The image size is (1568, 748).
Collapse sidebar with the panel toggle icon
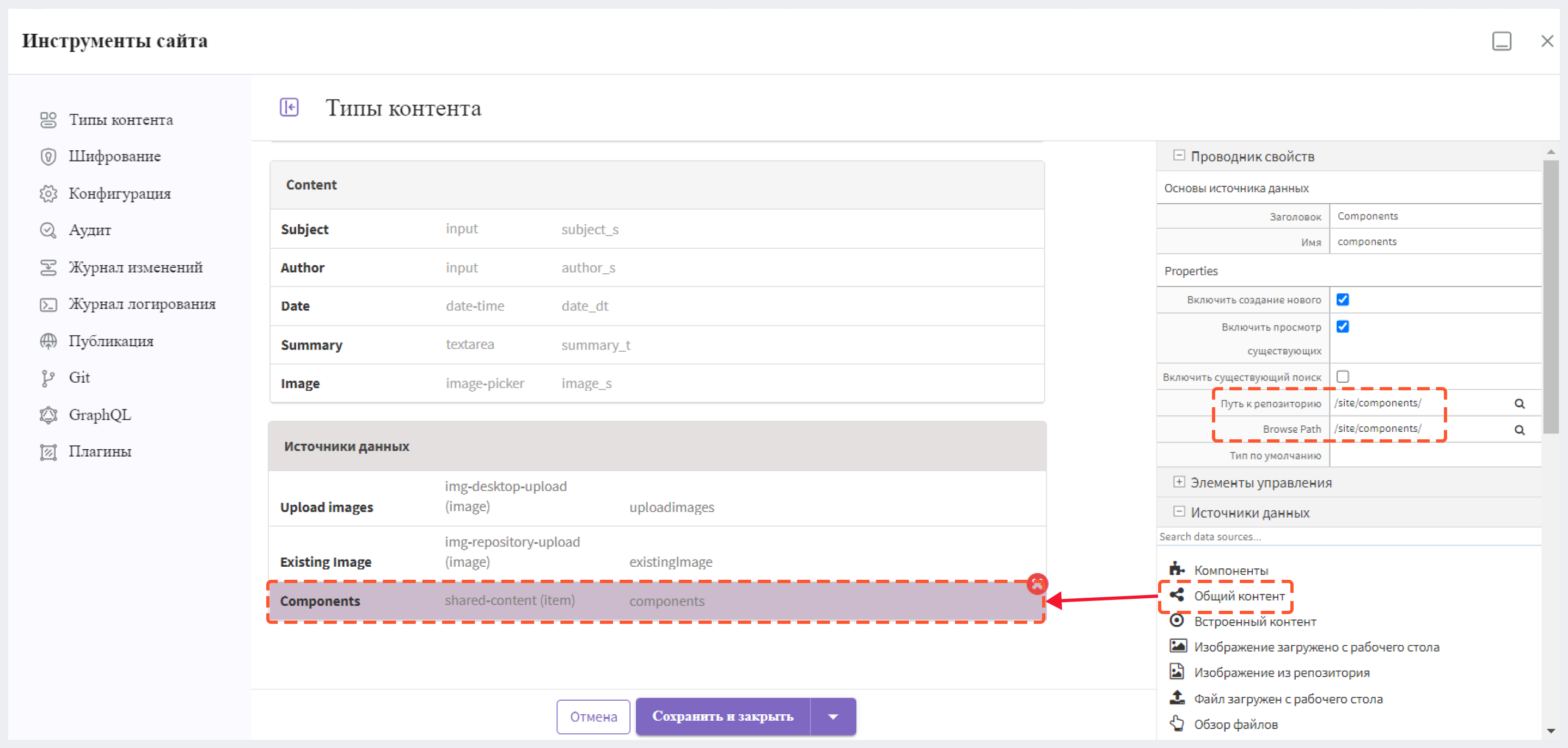click(x=289, y=108)
